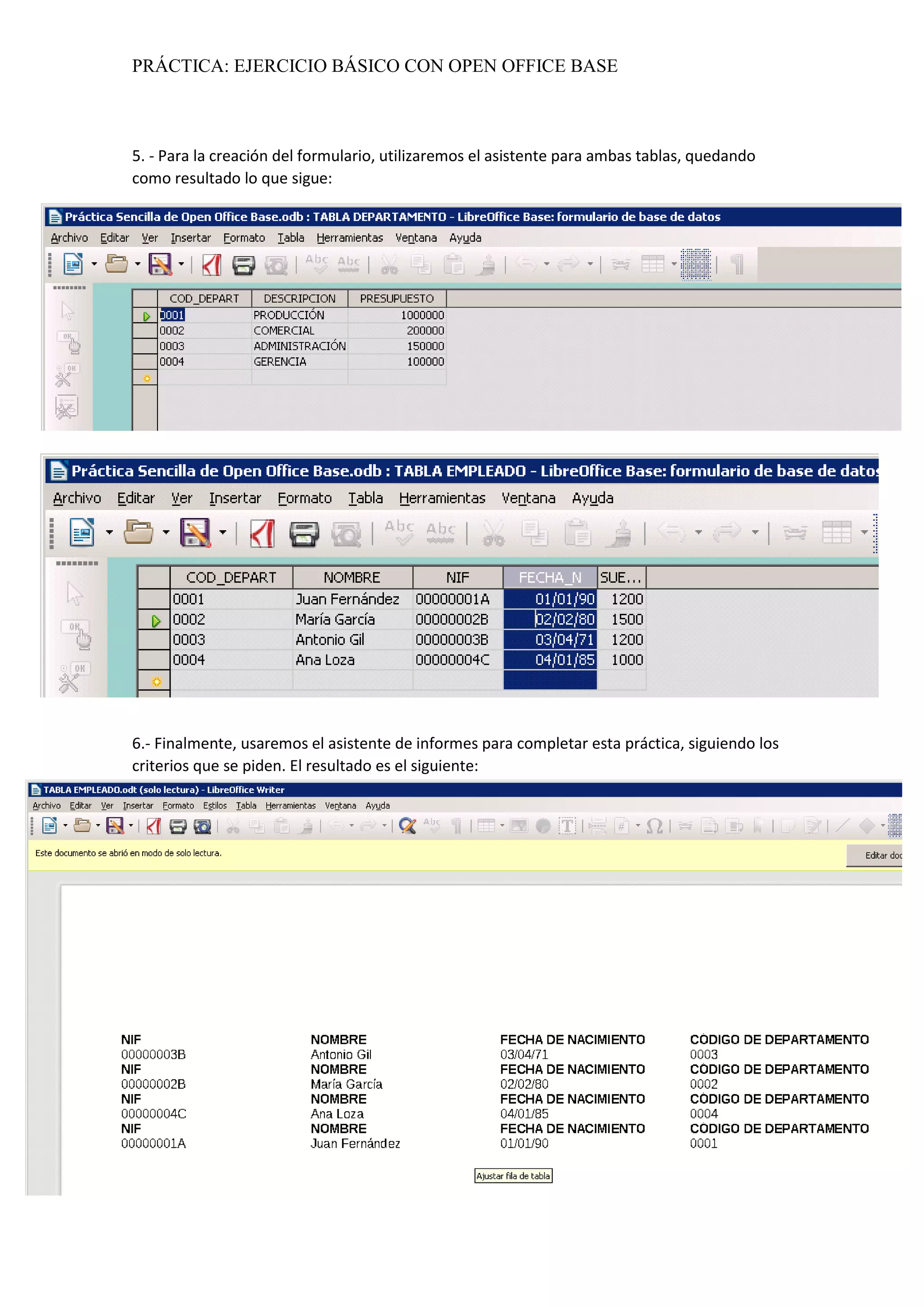Expand table dropdown arrow in TABLA DEPARTAMENTO
Viewport: 924px width, 1307px height.
click(674, 264)
